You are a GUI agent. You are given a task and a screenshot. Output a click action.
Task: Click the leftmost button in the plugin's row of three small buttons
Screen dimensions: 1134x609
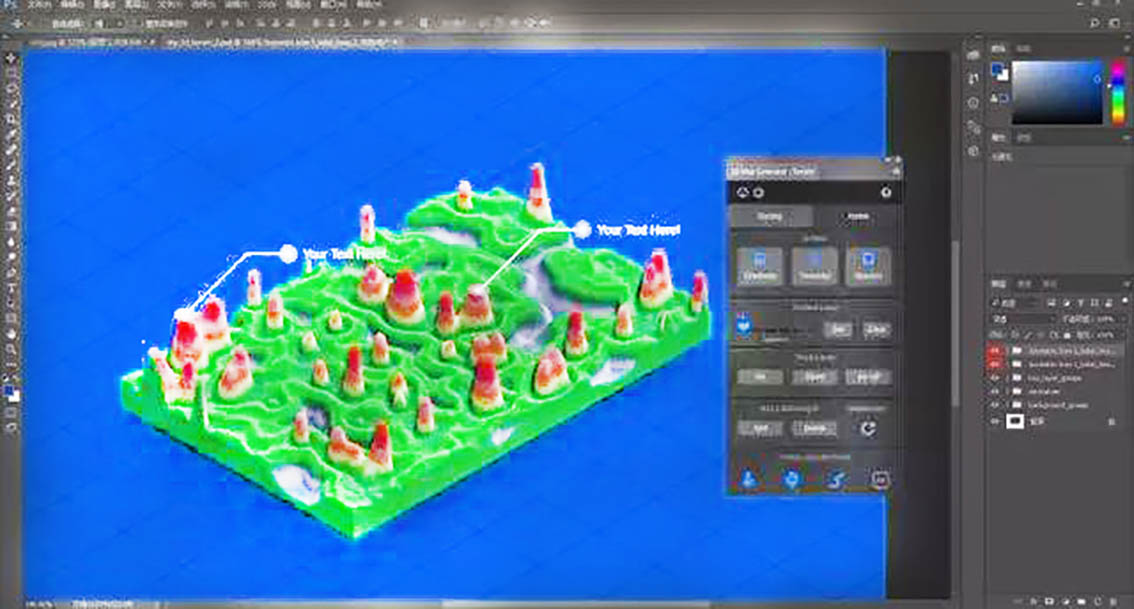[x=759, y=377]
